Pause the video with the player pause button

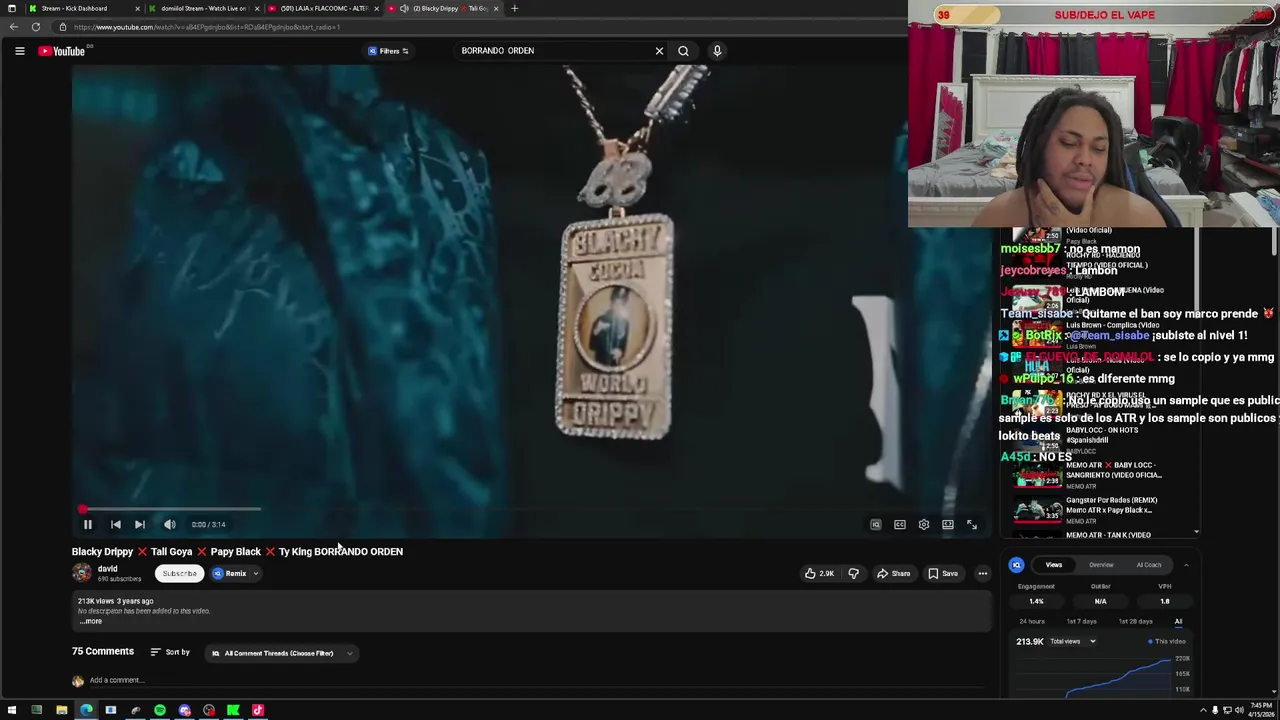[x=87, y=524]
